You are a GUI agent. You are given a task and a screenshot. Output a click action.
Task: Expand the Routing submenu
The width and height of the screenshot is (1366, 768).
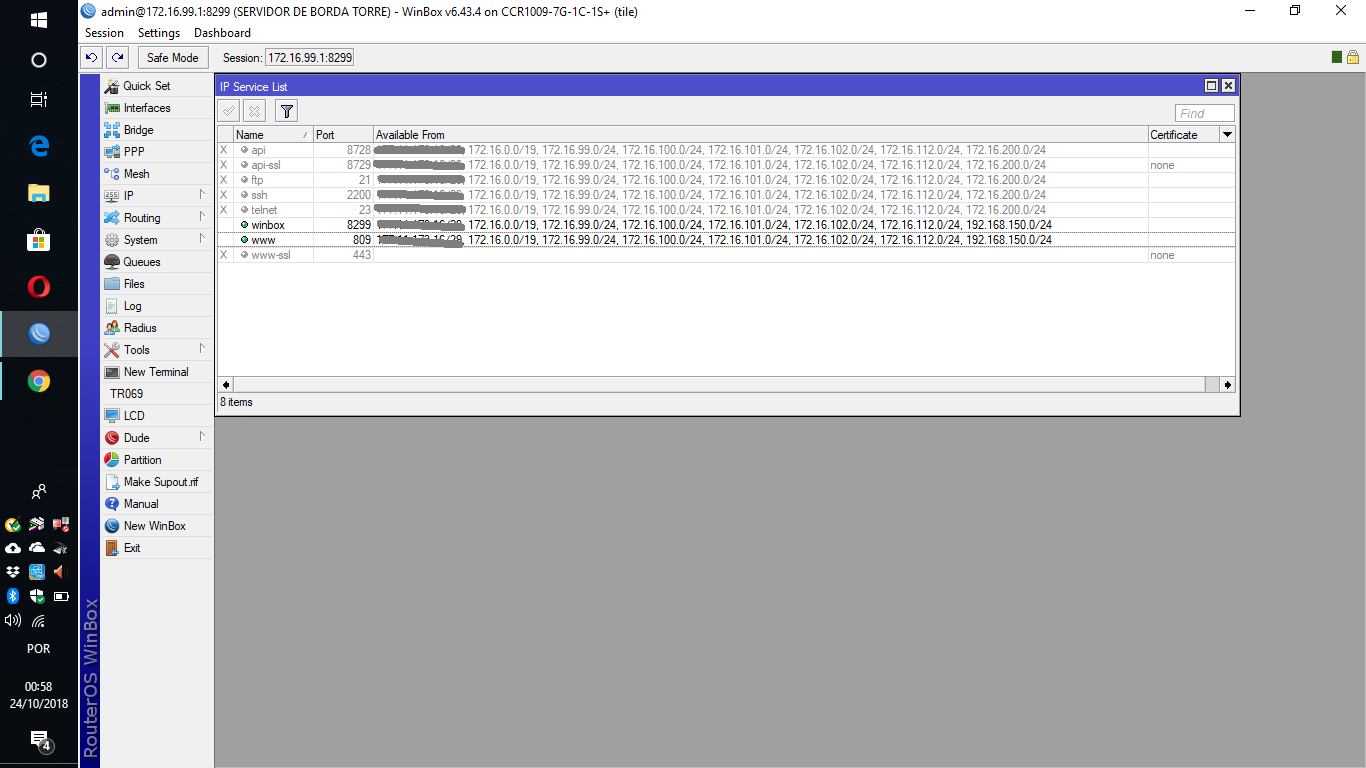point(158,218)
